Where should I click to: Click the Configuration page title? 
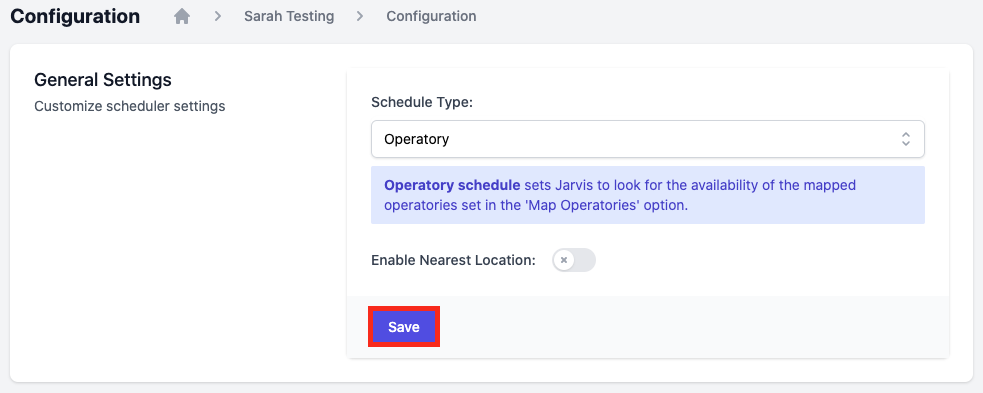(75, 16)
